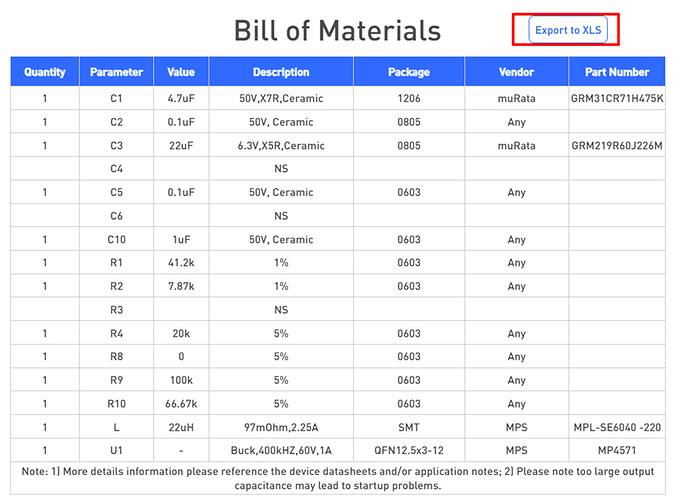Click the Vendor column header
The width and height of the screenshot is (682, 500).
pyautogui.click(x=516, y=72)
